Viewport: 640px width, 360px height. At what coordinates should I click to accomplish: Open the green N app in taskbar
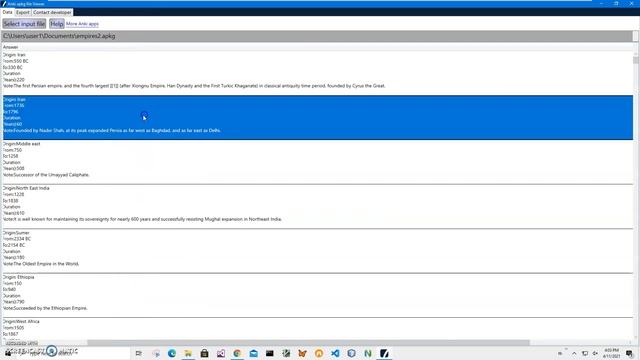tap(368, 353)
